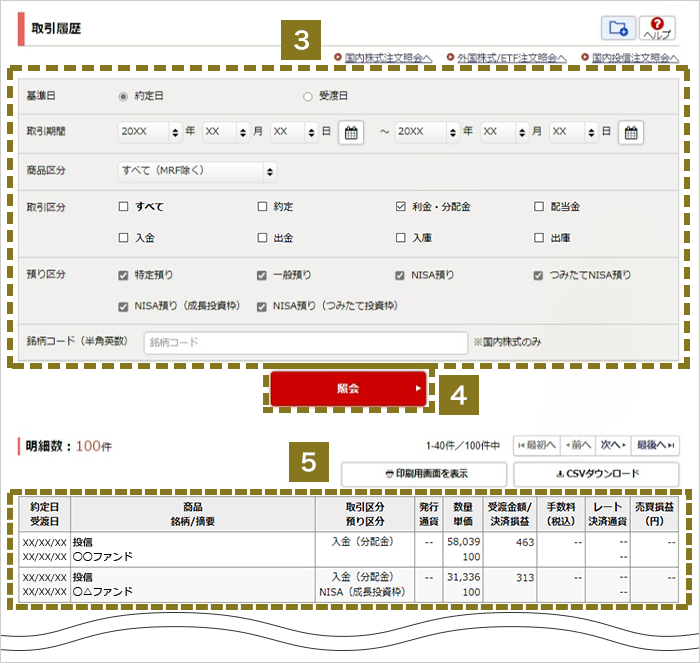Check the 出庫 checkbox

[539, 238]
